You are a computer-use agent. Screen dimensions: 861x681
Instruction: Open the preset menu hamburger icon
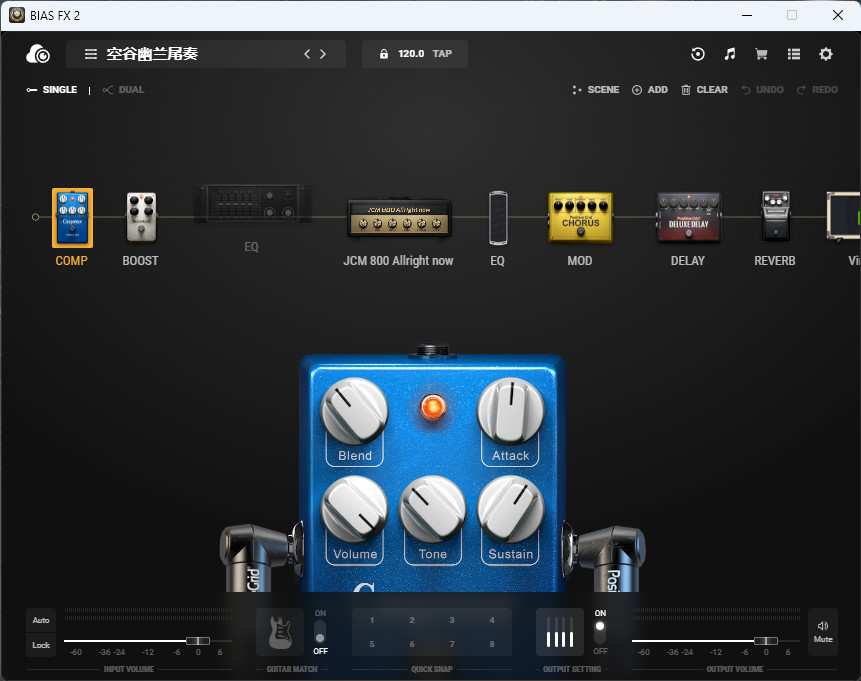[x=91, y=54]
